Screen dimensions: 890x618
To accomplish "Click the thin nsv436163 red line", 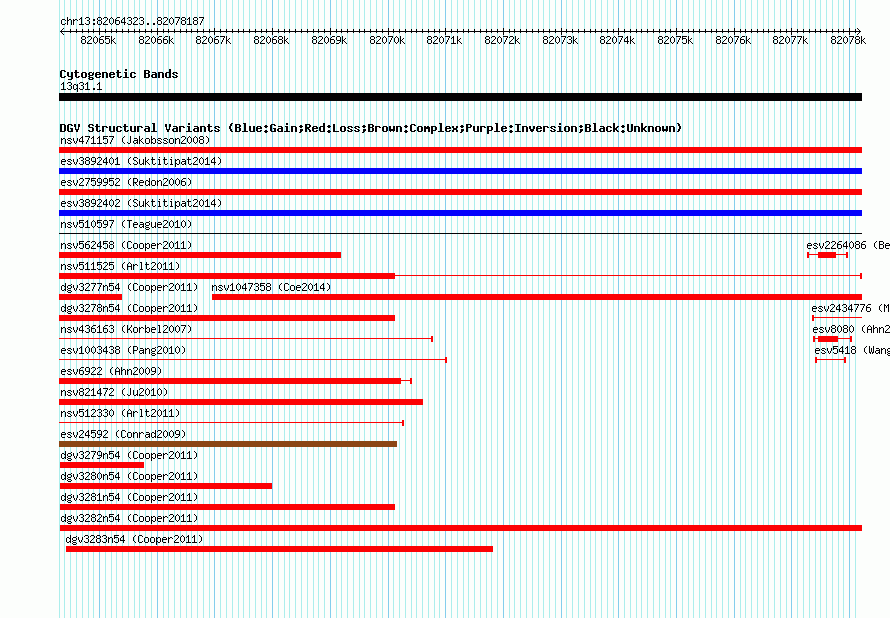I will tap(246, 339).
